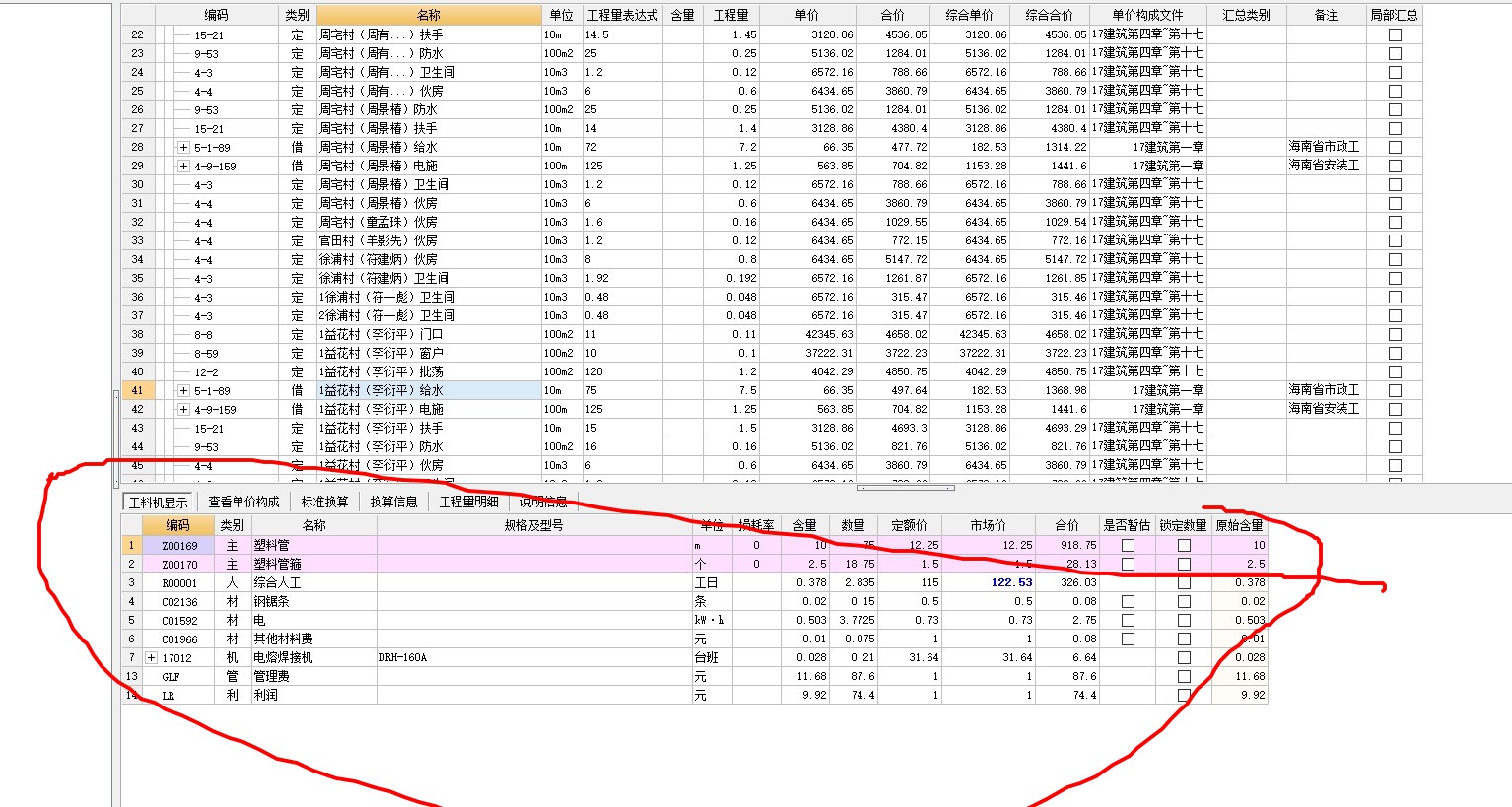Check 是否暂估 for 其他材料费

(x=1128, y=639)
